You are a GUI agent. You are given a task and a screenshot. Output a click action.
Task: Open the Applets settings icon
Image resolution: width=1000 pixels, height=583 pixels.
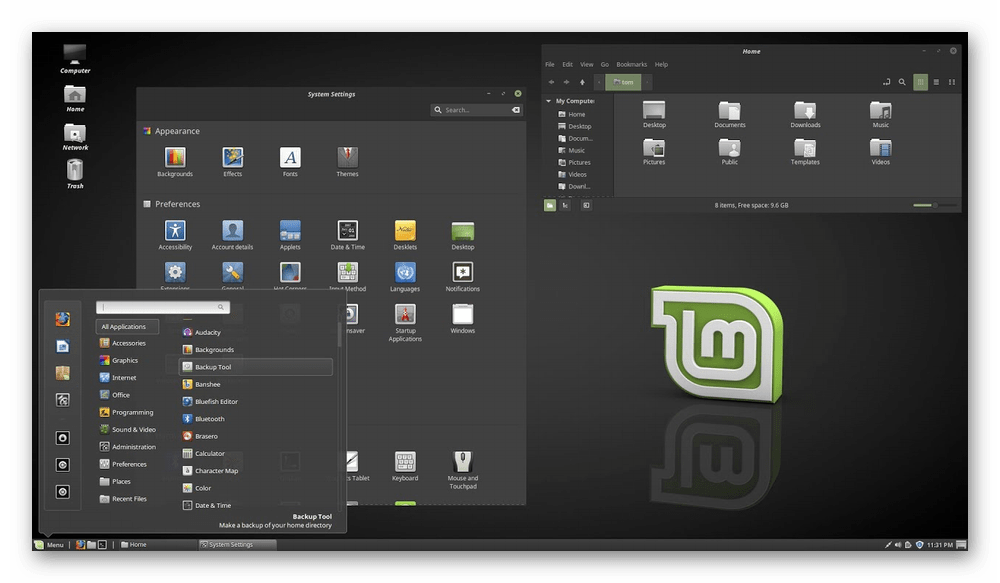[290, 235]
